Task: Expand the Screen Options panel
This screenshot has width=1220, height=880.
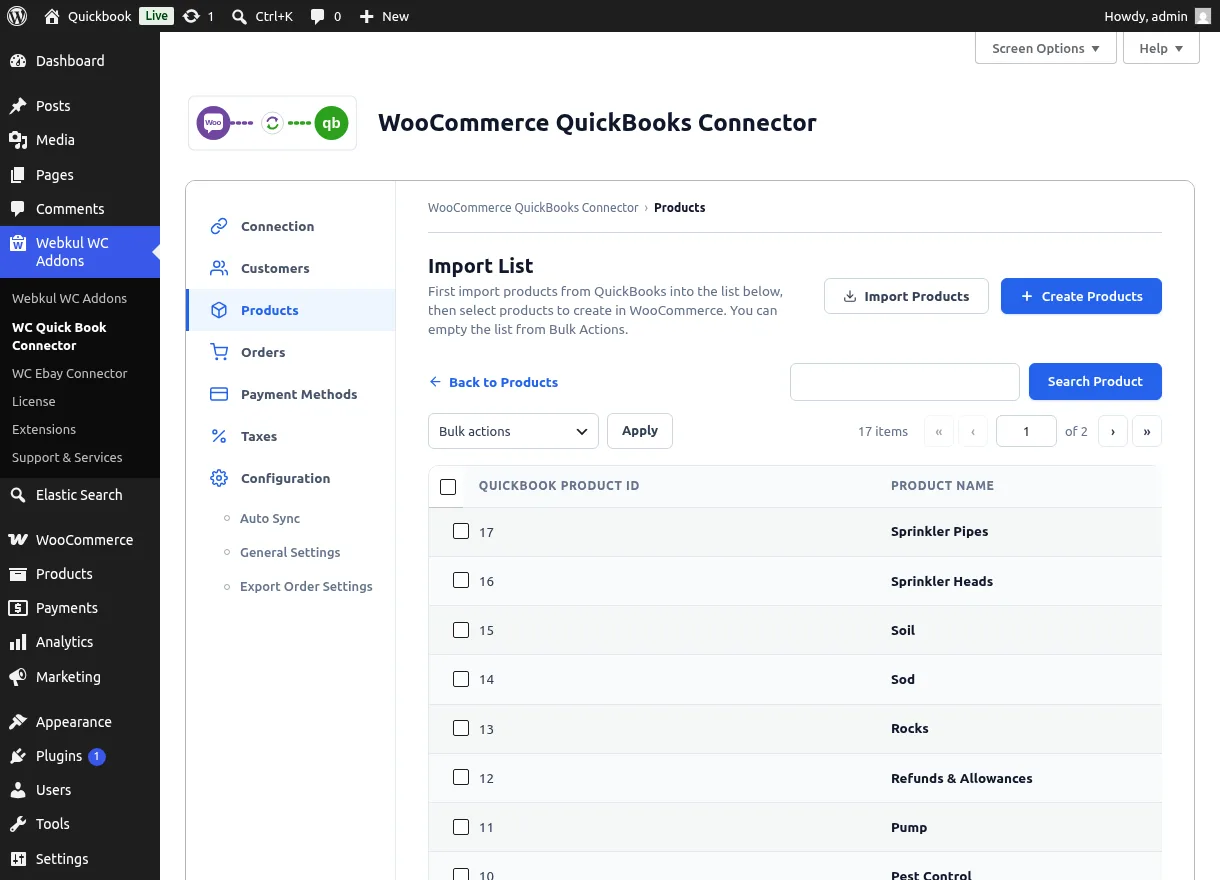Action: pos(1046,48)
